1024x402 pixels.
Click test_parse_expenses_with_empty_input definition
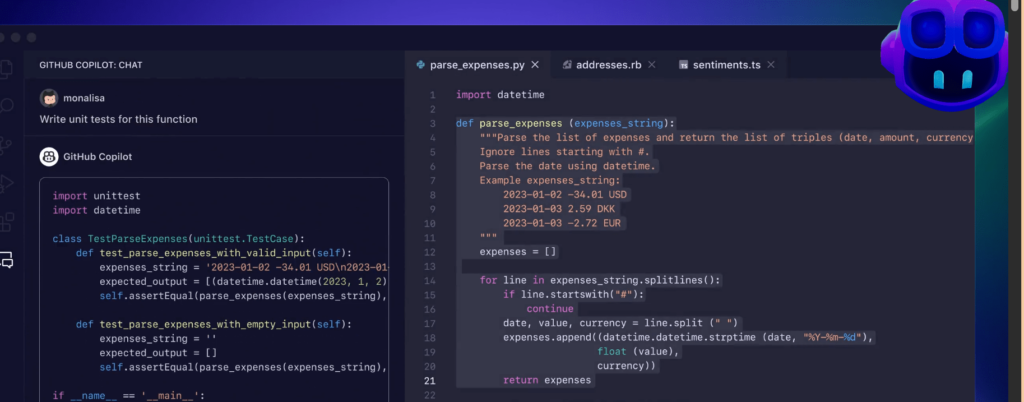214,324
